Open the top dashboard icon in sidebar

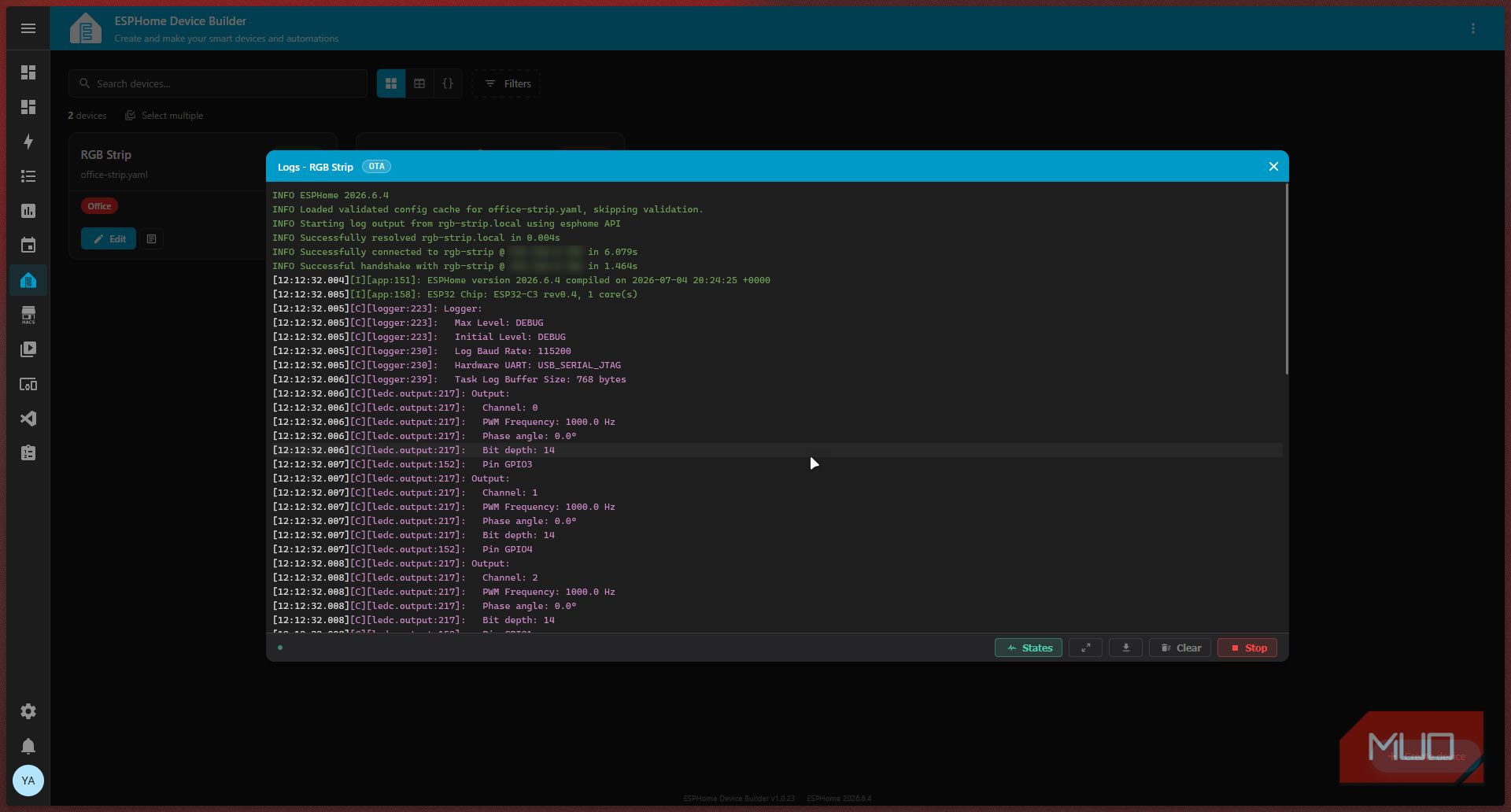(28, 72)
